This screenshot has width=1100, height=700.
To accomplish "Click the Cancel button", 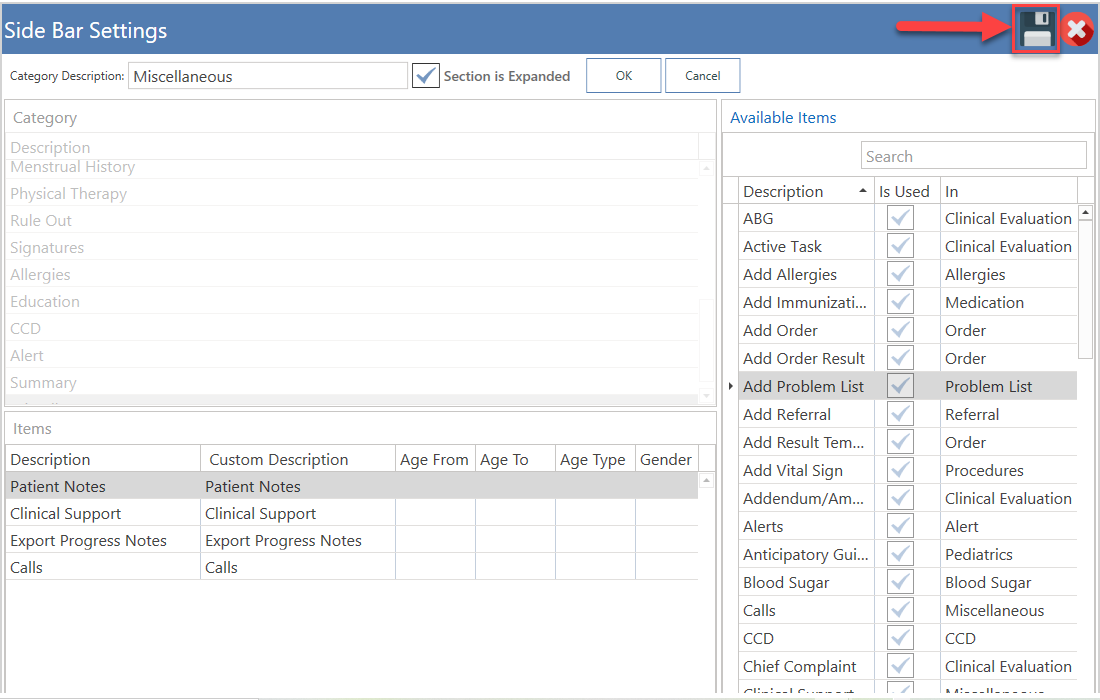I will point(702,76).
